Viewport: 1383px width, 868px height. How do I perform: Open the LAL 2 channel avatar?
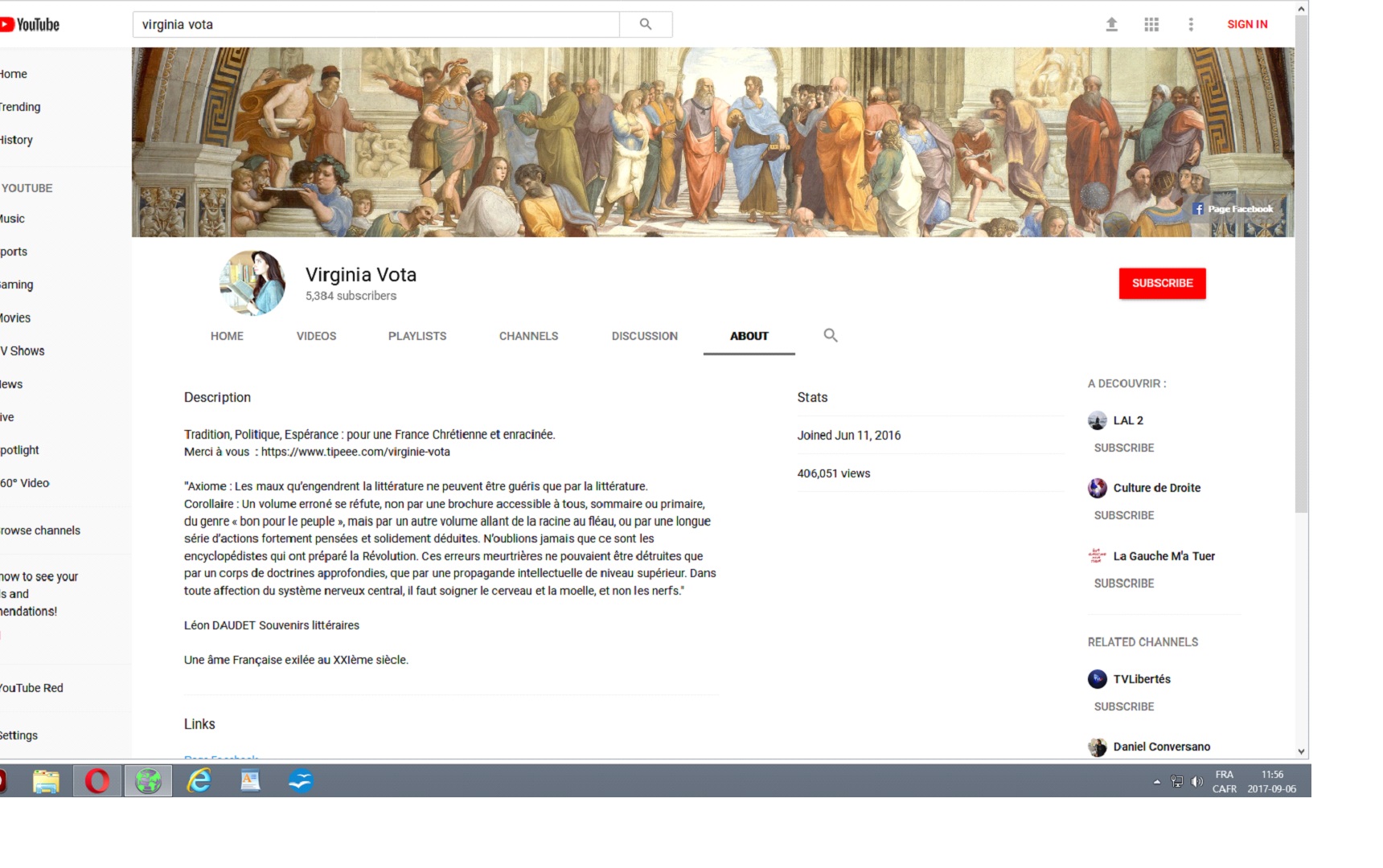point(1098,420)
